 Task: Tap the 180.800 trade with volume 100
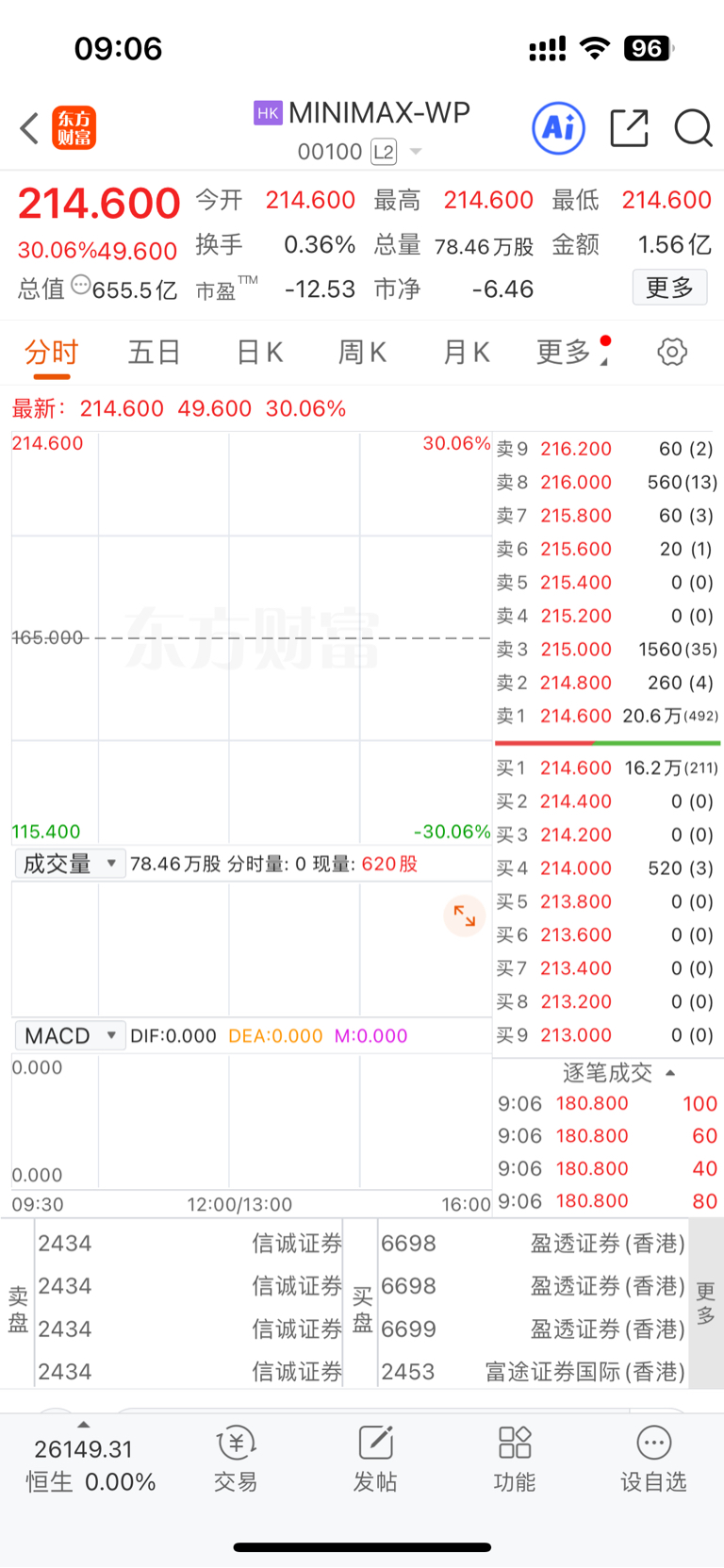607,1104
